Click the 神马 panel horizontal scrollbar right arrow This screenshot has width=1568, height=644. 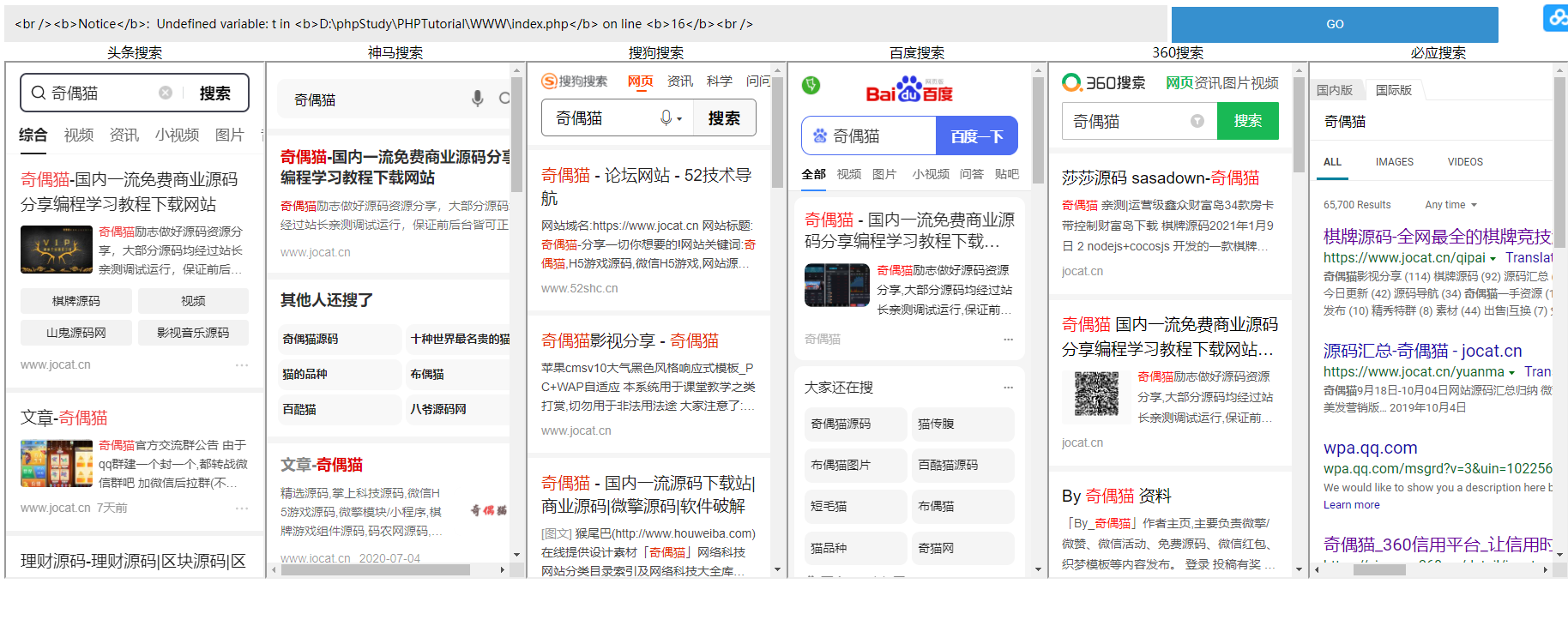tap(503, 569)
